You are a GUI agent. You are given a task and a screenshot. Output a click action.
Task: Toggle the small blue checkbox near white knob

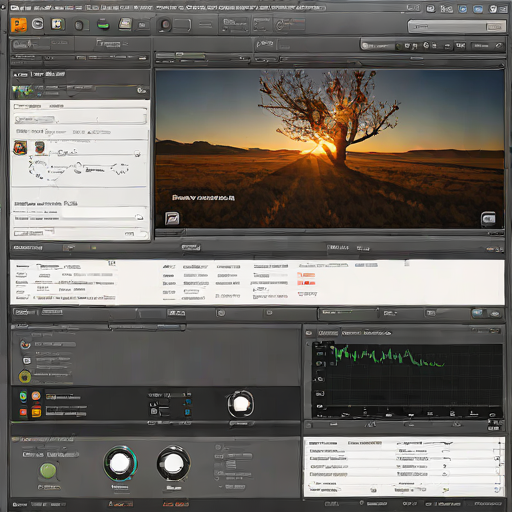tap(188, 402)
